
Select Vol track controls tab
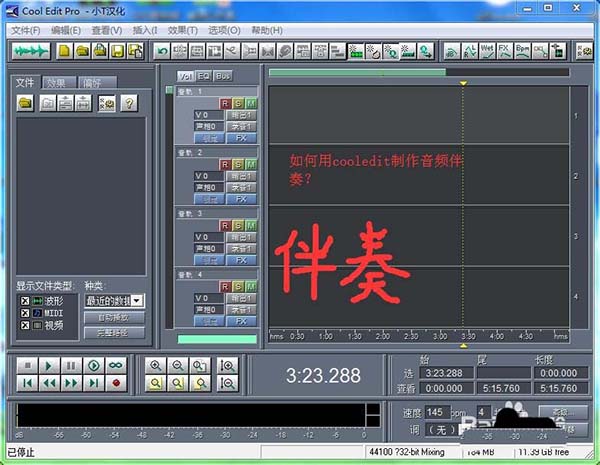pos(186,76)
